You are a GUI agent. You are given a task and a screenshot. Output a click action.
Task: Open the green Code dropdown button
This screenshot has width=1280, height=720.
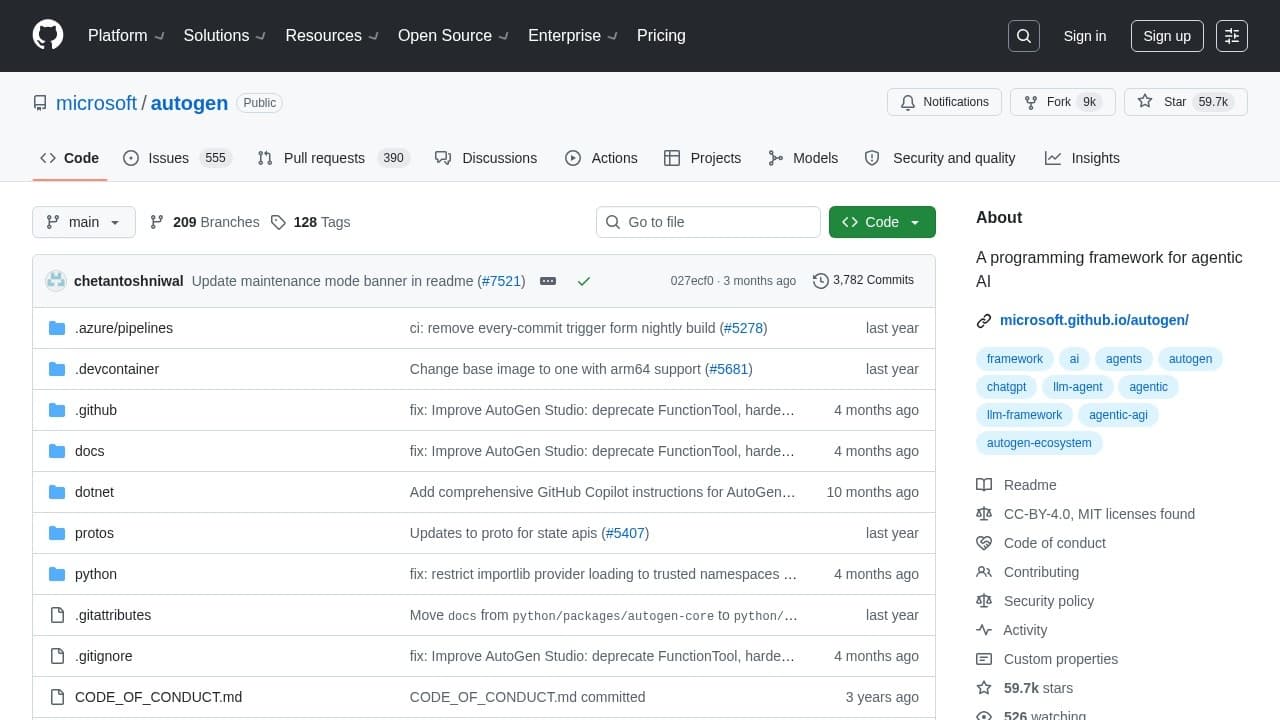pos(882,222)
